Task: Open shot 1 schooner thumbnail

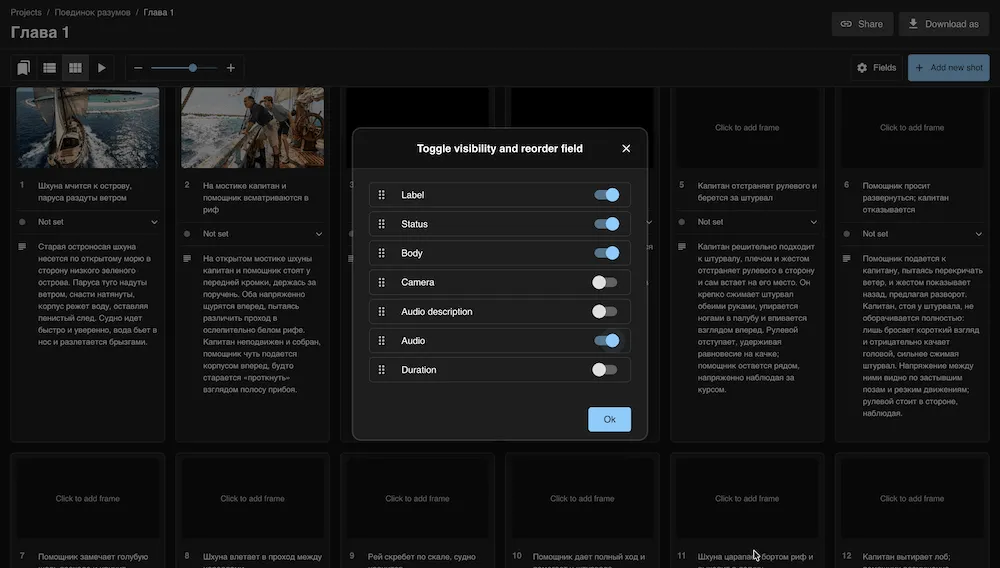Action: pos(88,127)
